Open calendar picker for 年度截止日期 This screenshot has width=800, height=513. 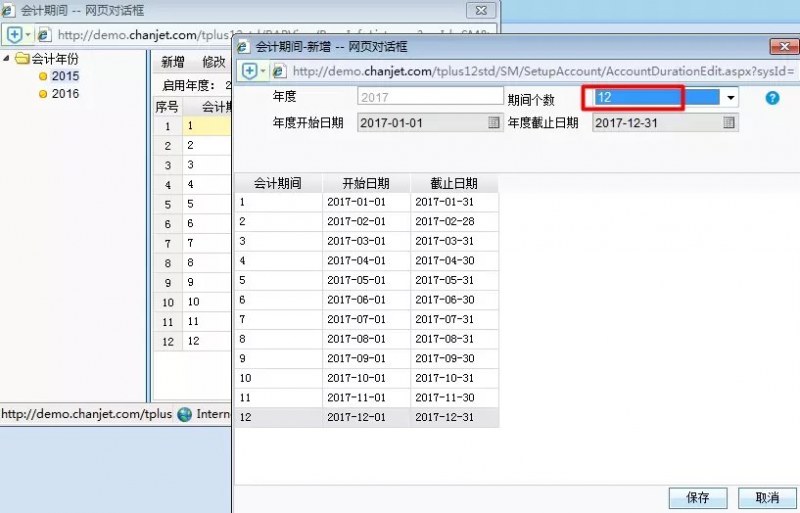729,123
